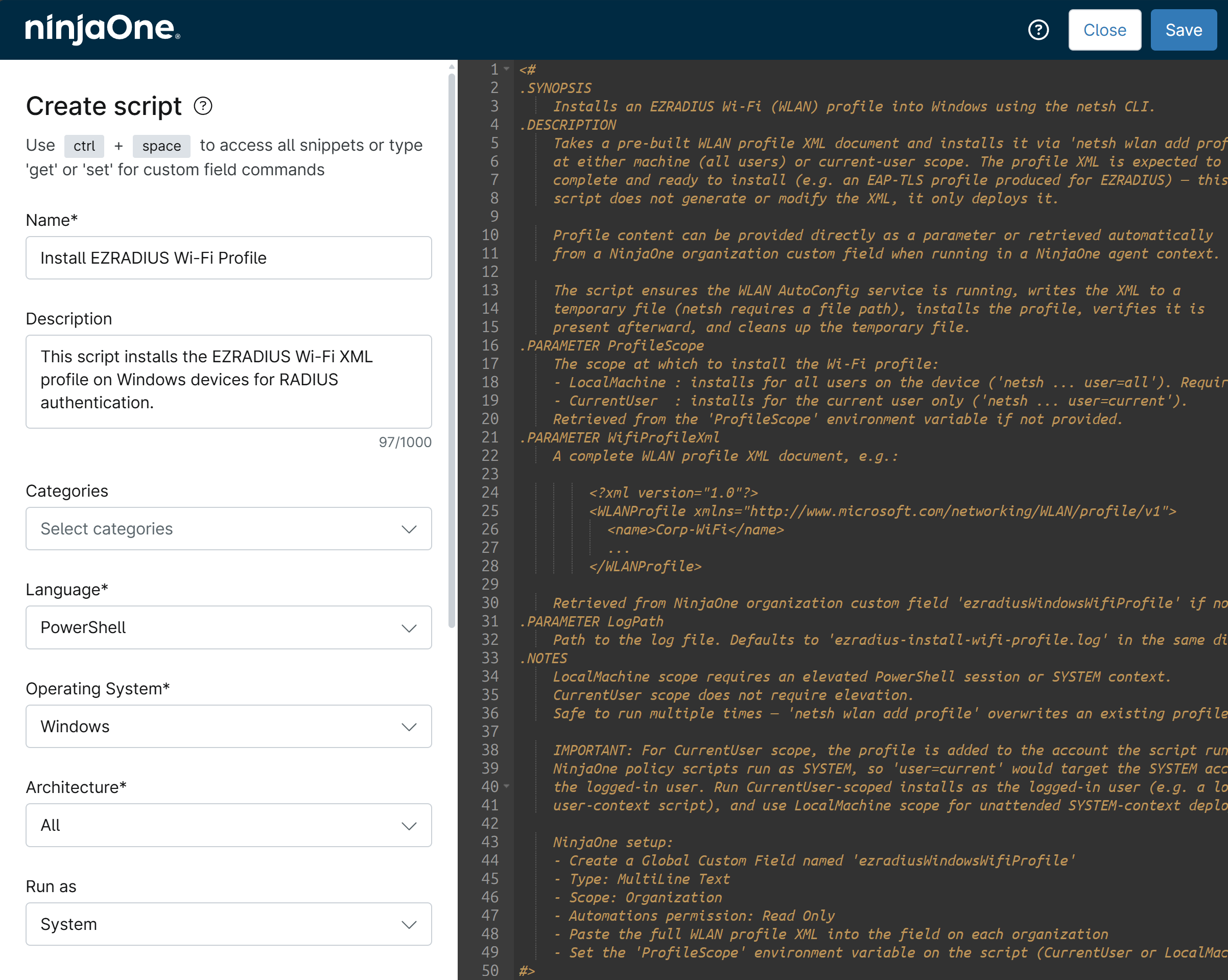Open the Operating System dropdown showing Windows
Viewport: 1228px width, 980px height.
click(229, 727)
